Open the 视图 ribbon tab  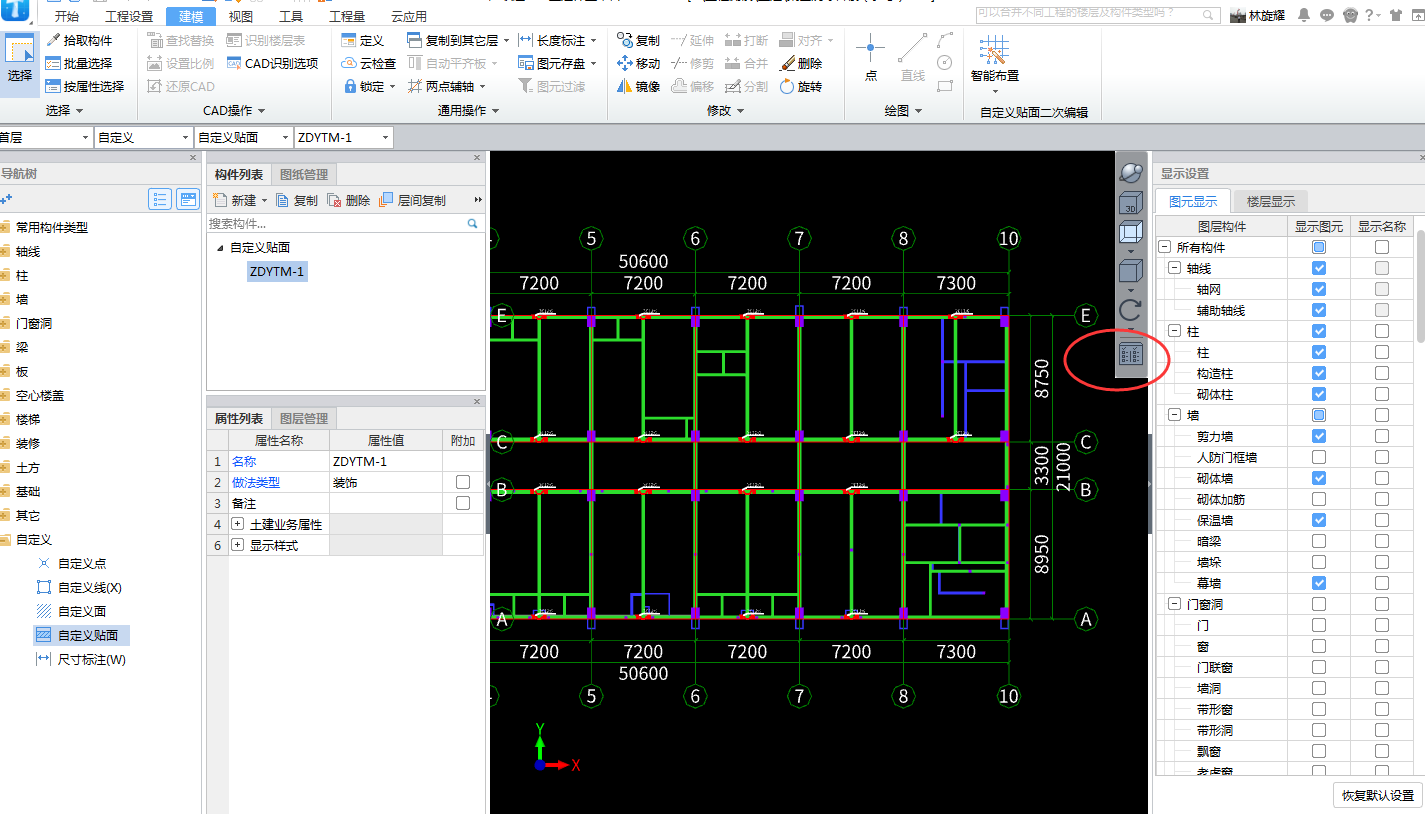241,16
